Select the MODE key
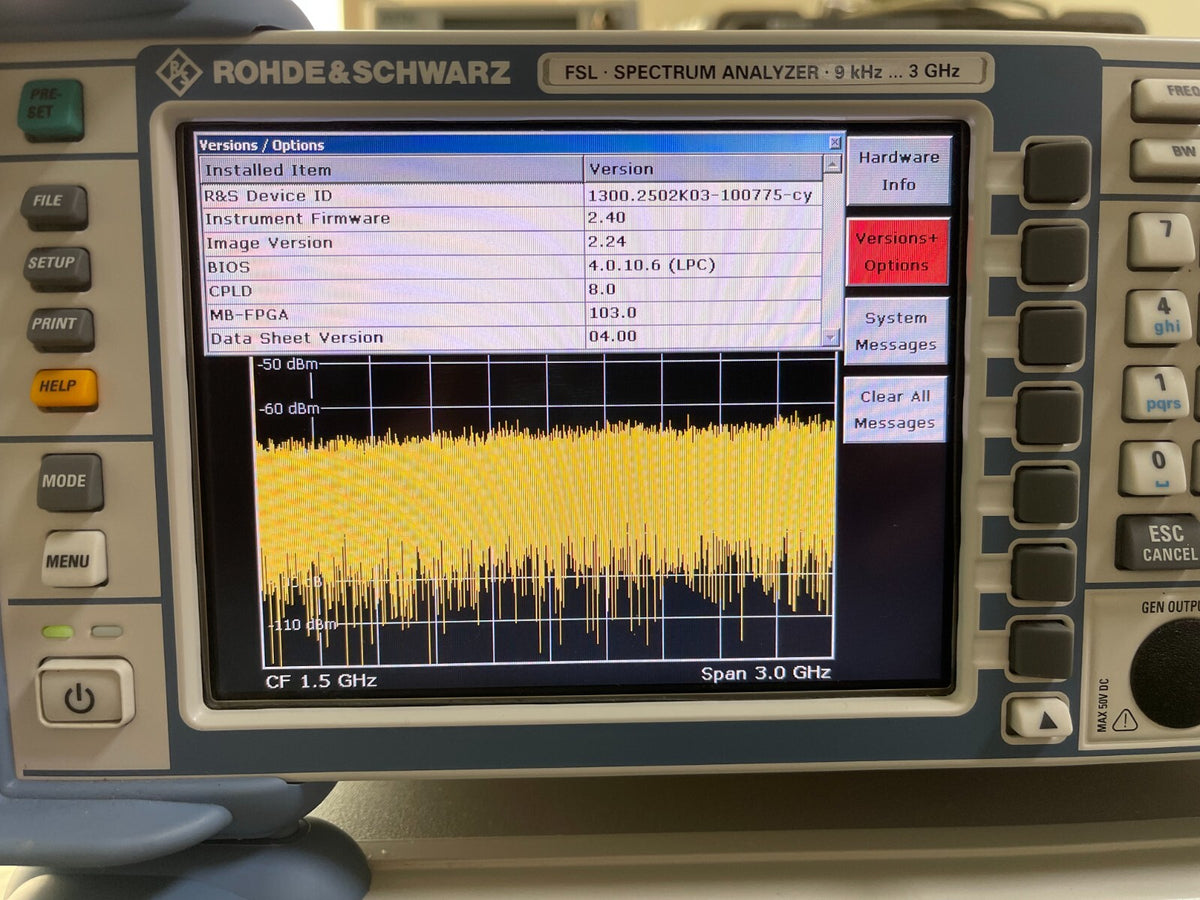This screenshot has height=900, width=1200. [70, 483]
